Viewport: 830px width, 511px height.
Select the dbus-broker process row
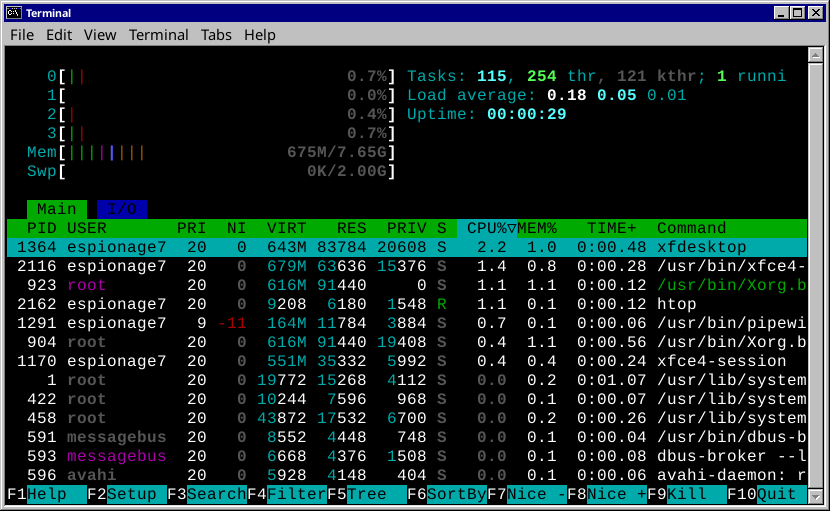pyautogui.click(x=407, y=456)
